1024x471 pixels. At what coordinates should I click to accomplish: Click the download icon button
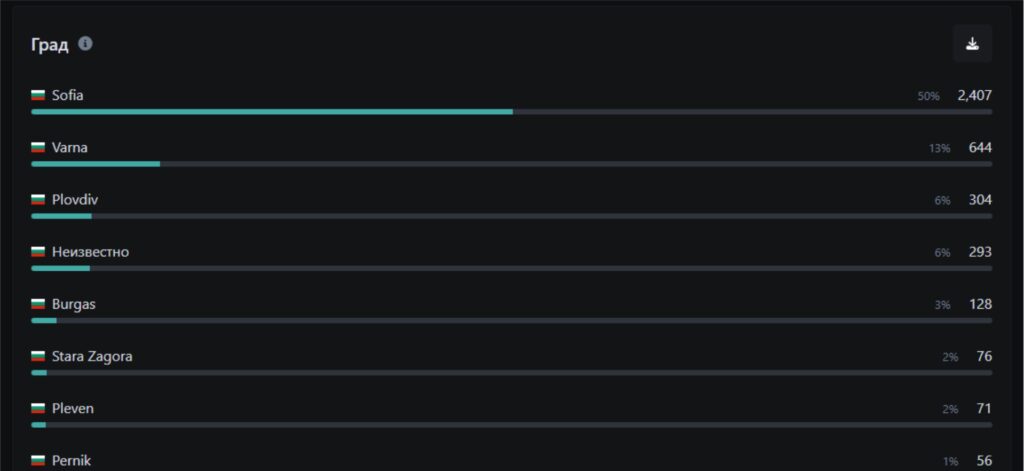click(x=972, y=44)
